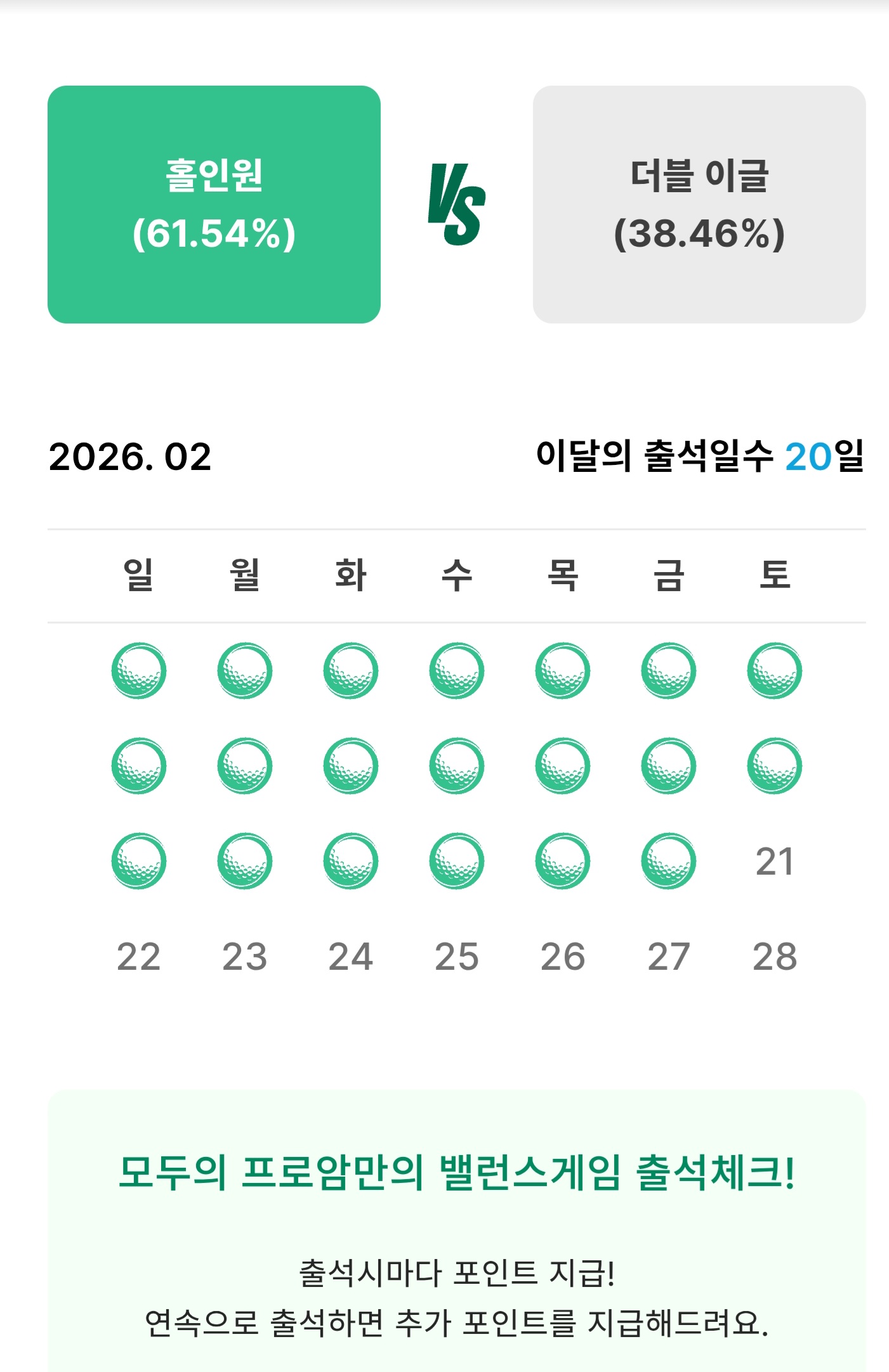Image resolution: width=889 pixels, height=1372 pixels.
Task: Select date 21 on the calendar
Action: tap(774, 861)
